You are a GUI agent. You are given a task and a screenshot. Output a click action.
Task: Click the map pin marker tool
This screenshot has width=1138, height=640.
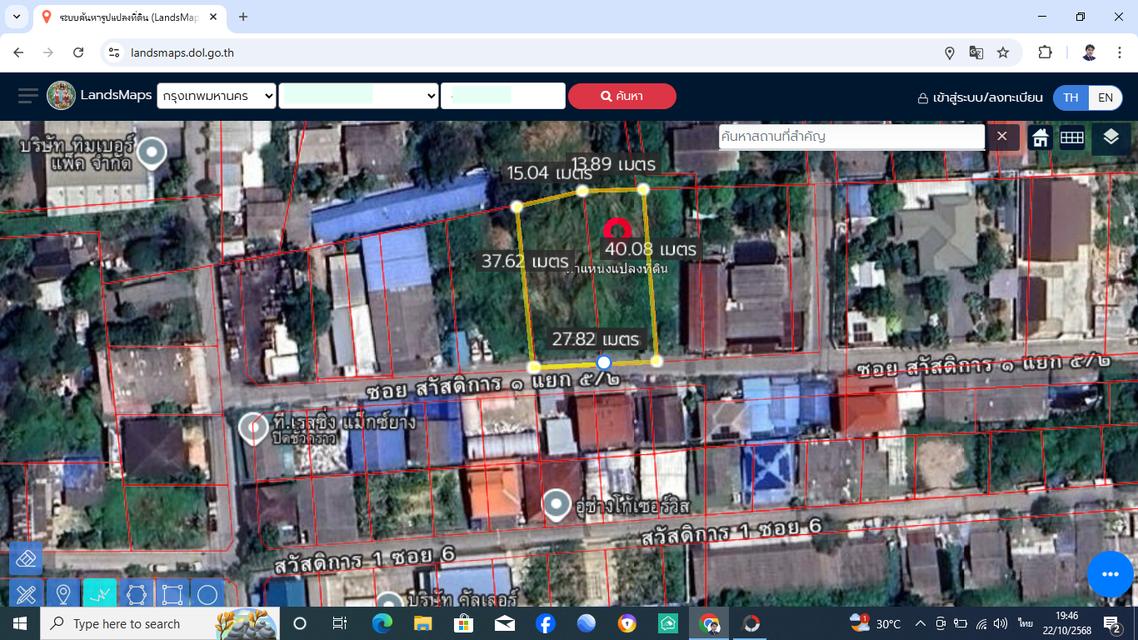(x=63, y=595)
